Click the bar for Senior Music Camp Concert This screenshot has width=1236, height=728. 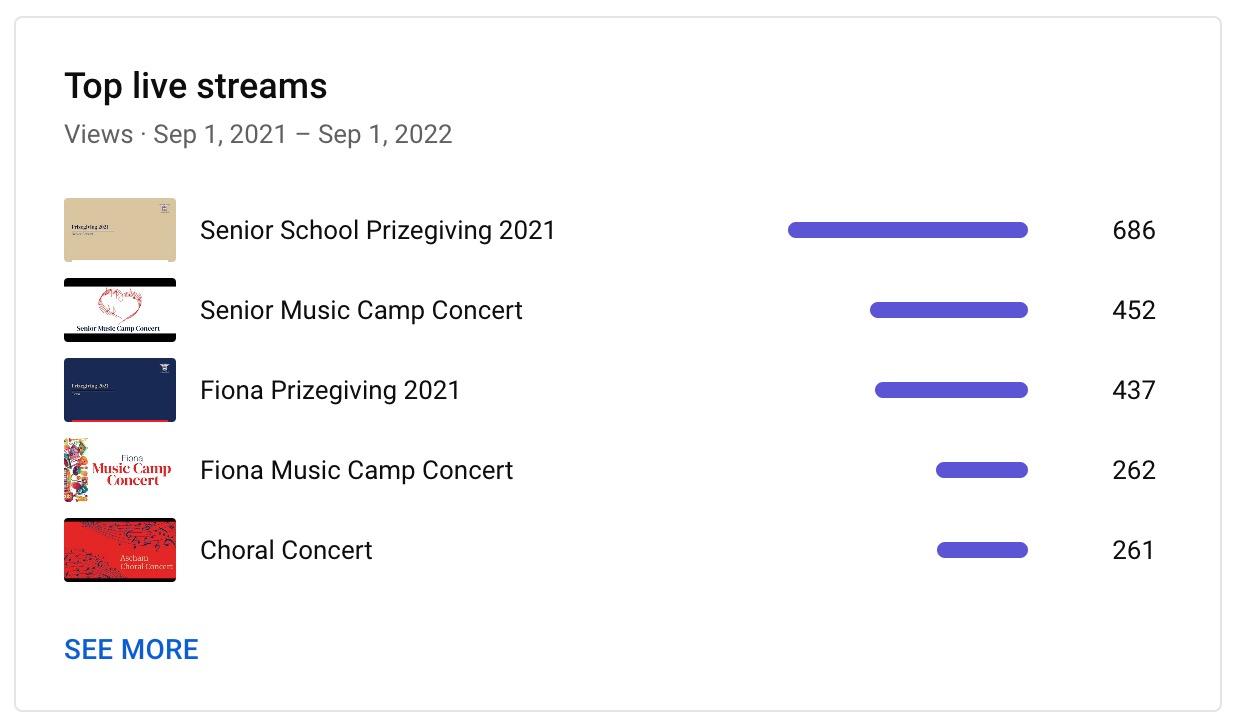(x=949, y=310)
